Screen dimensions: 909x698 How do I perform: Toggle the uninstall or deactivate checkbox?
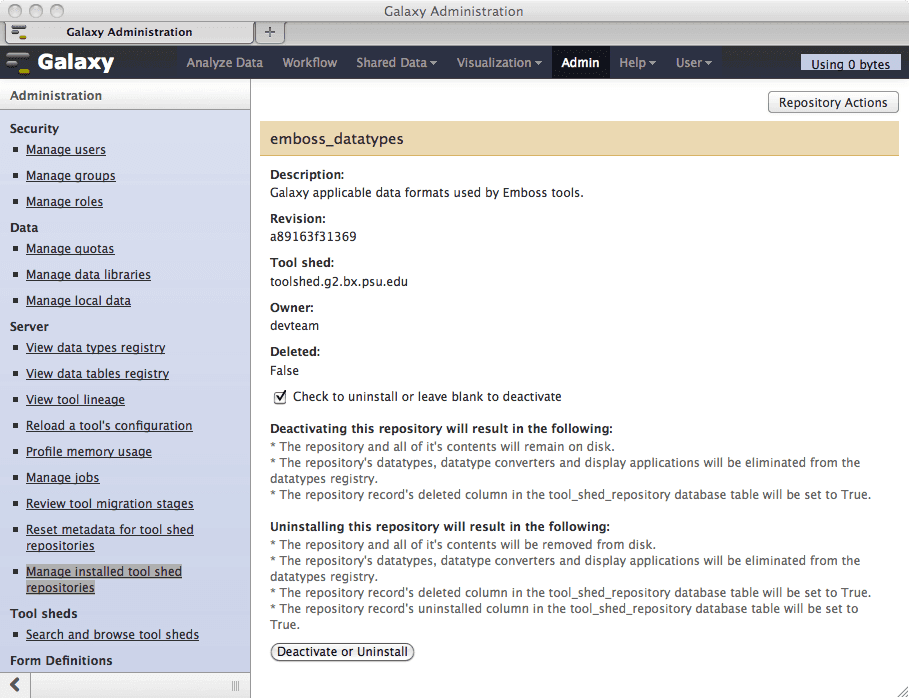pyautogui.click(x=280, y=397)
